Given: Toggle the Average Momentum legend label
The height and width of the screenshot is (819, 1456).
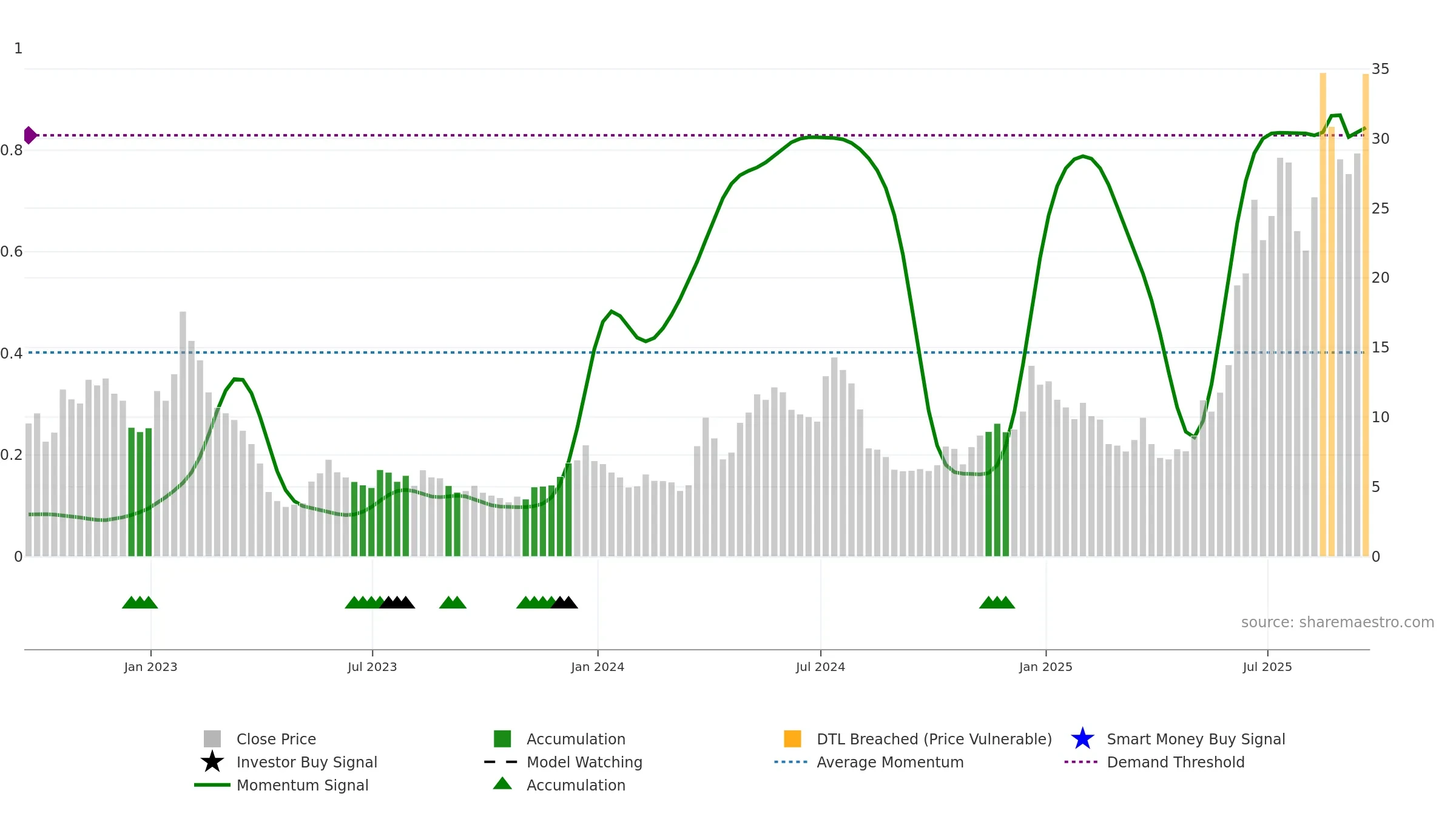Looking at the screenshot, I should pyautogui.click(x=890, y=762).
